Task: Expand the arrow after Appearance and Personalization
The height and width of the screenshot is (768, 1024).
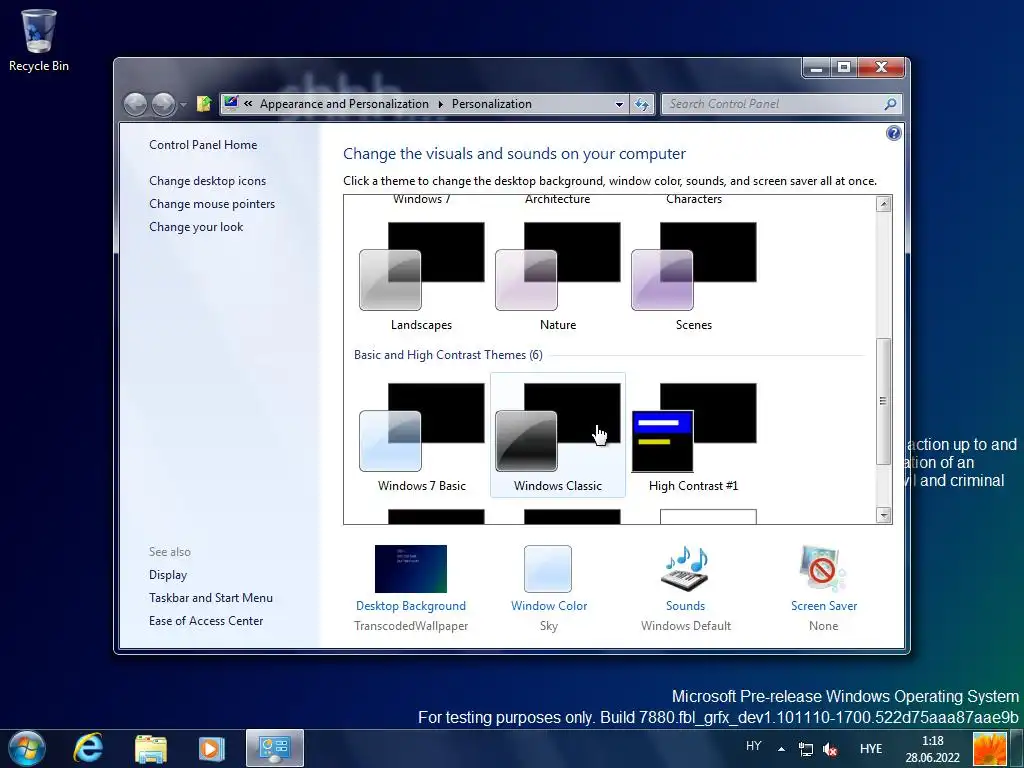Action: click(x=440, y=104)
